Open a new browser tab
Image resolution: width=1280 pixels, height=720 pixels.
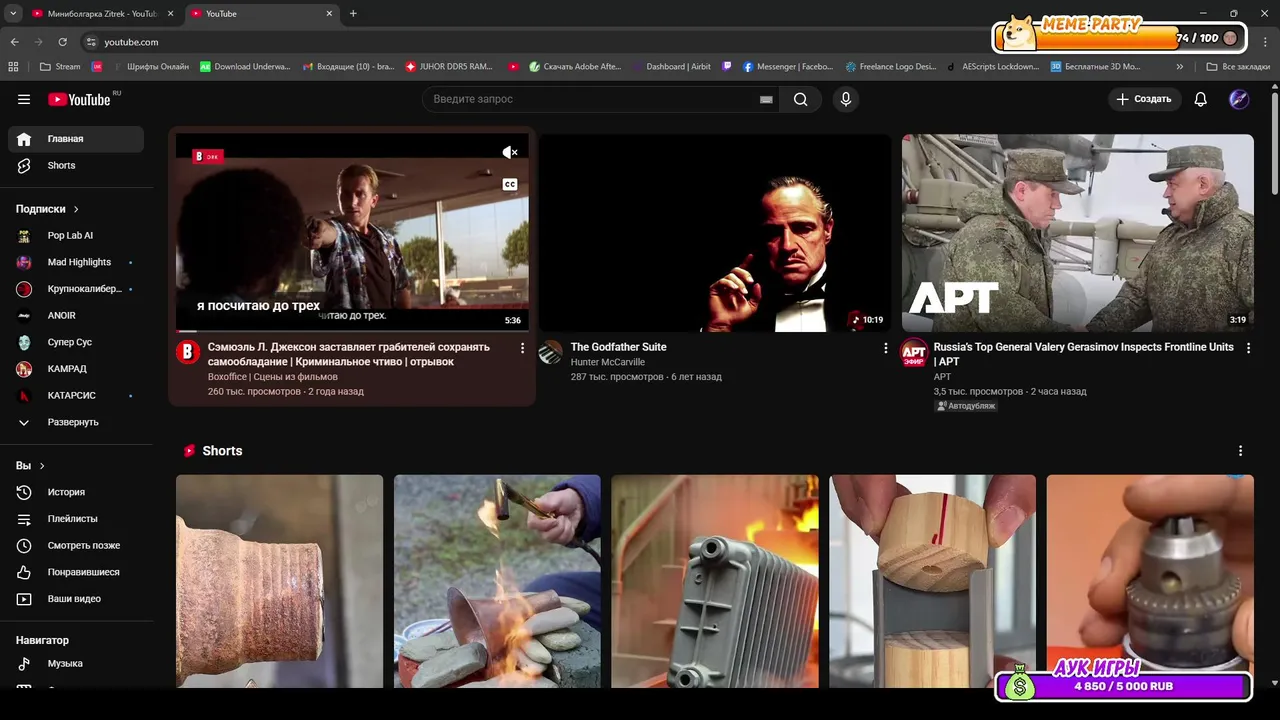(x=353, y=14)
